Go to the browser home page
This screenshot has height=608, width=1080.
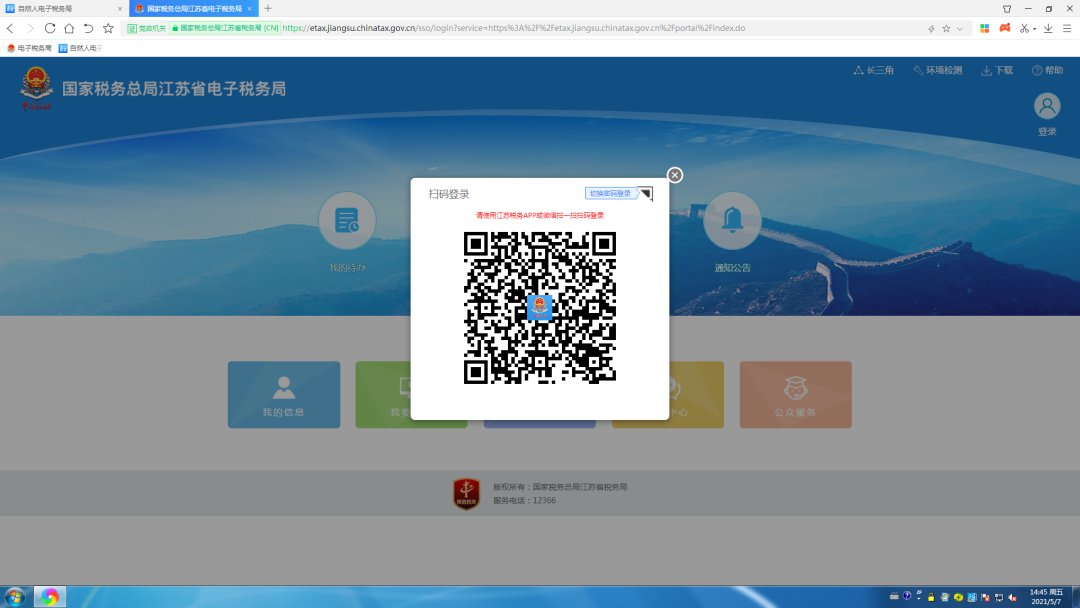[x=69, y=28]
